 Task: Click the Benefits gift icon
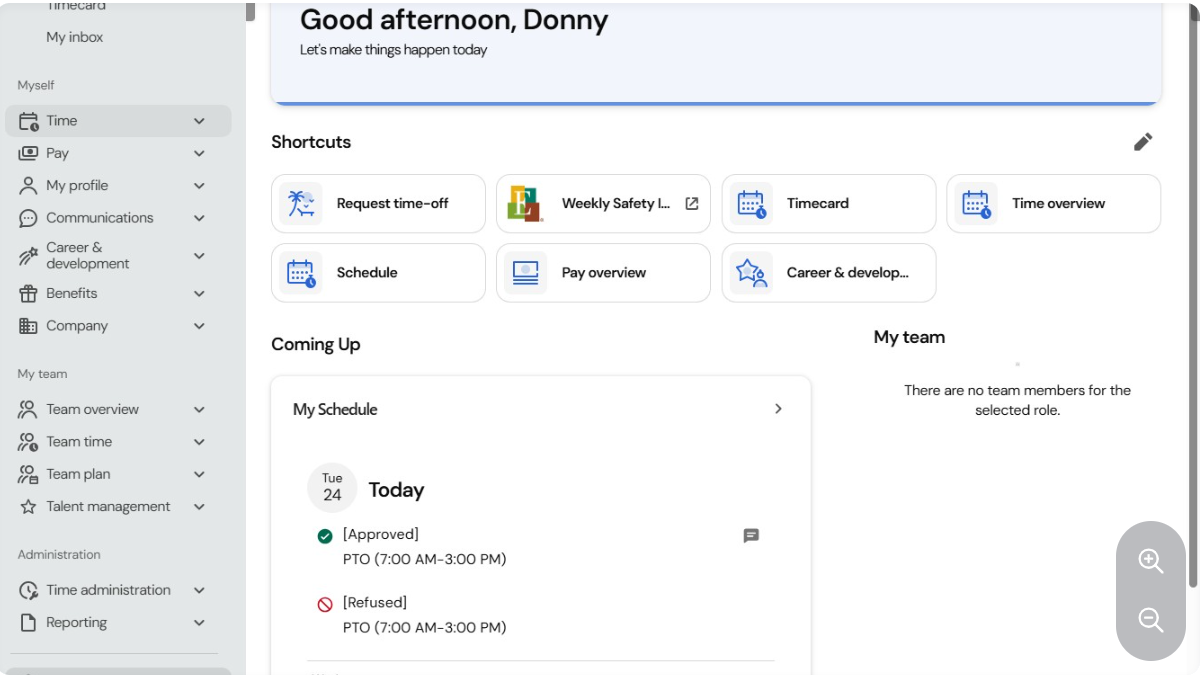[x=28, y=294]
